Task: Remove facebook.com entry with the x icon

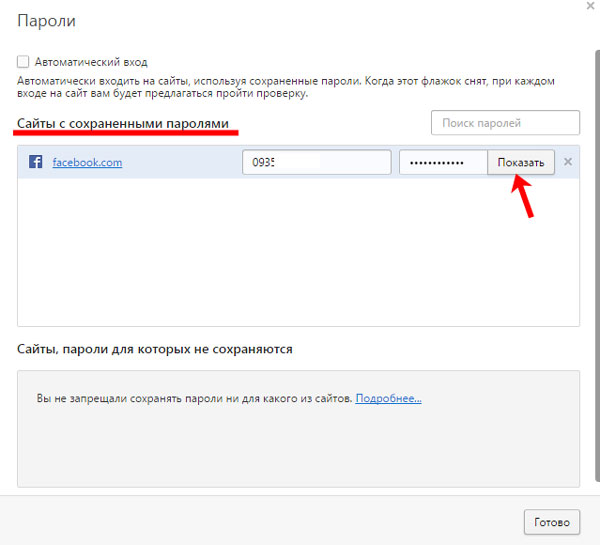Action: (568, 162)
